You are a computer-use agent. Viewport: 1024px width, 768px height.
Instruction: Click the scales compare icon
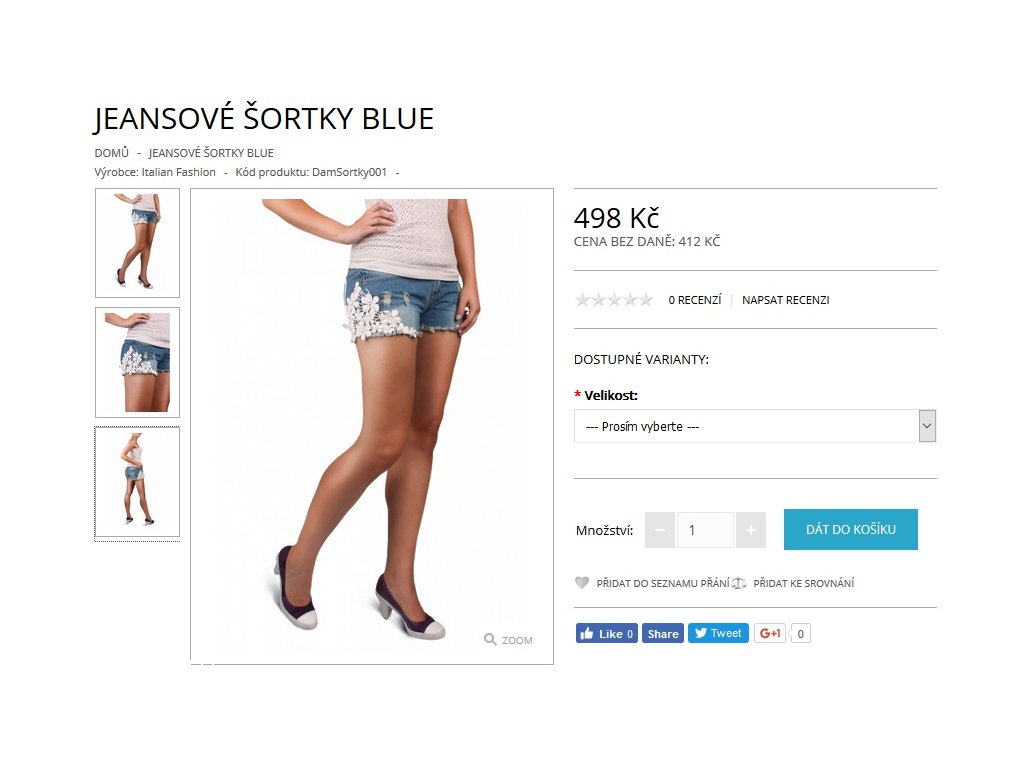pos(739,583)
